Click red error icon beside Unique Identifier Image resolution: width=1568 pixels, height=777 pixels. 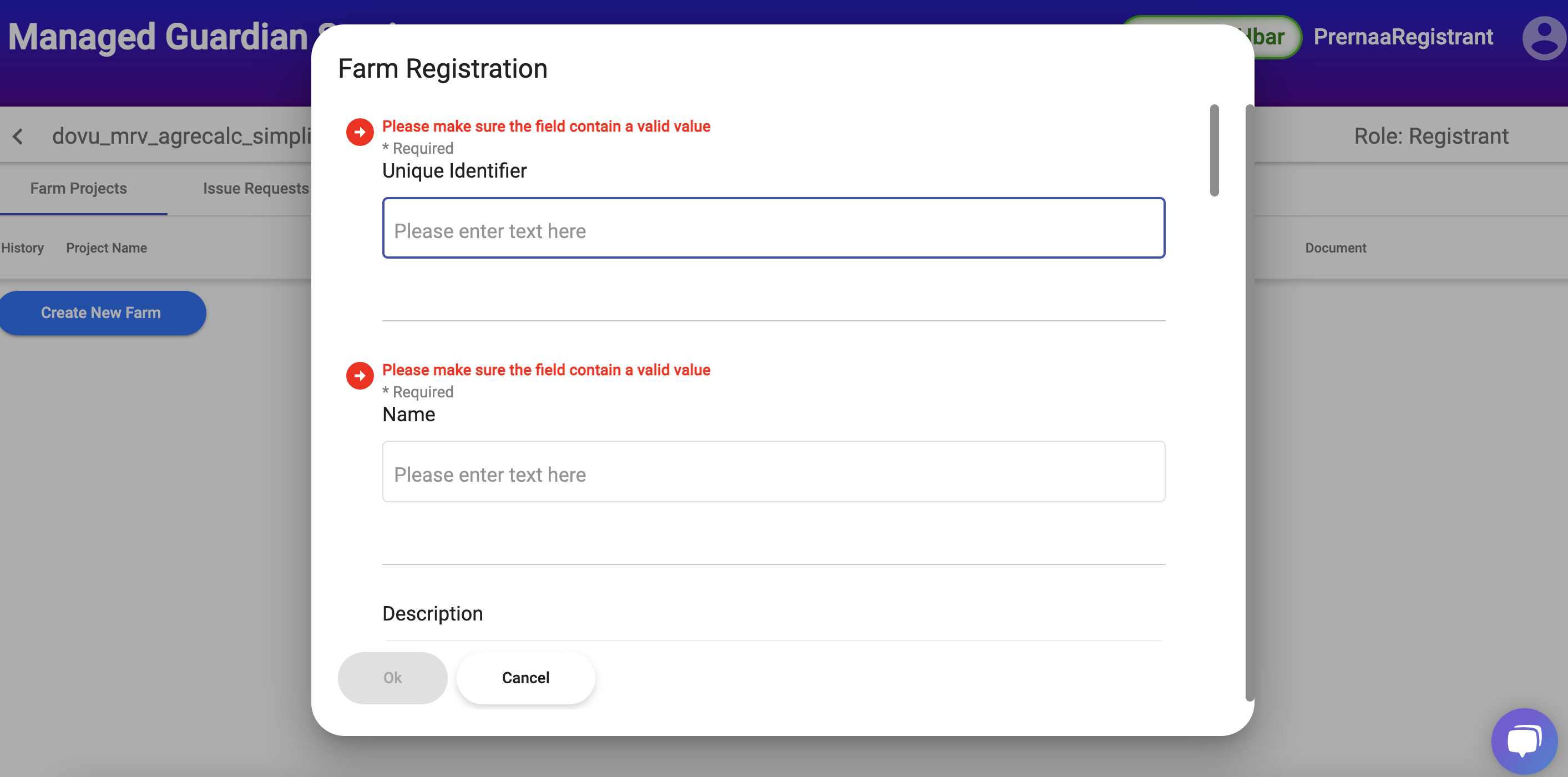tap(360, 132)
